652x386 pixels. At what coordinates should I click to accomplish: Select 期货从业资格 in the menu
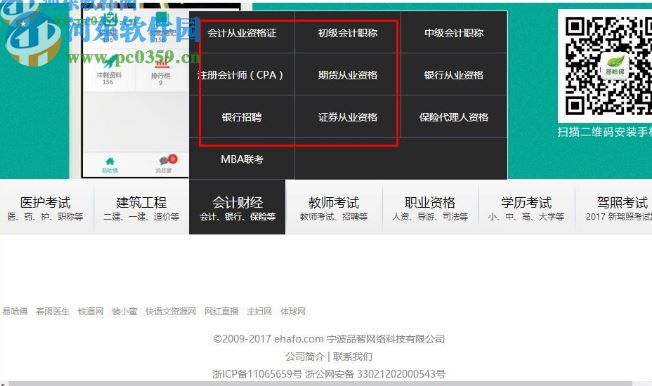[348, 75]
